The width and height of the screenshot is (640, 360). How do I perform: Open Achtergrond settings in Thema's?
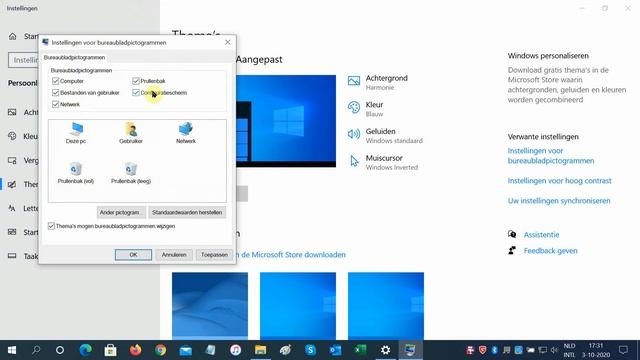point(378,82)
